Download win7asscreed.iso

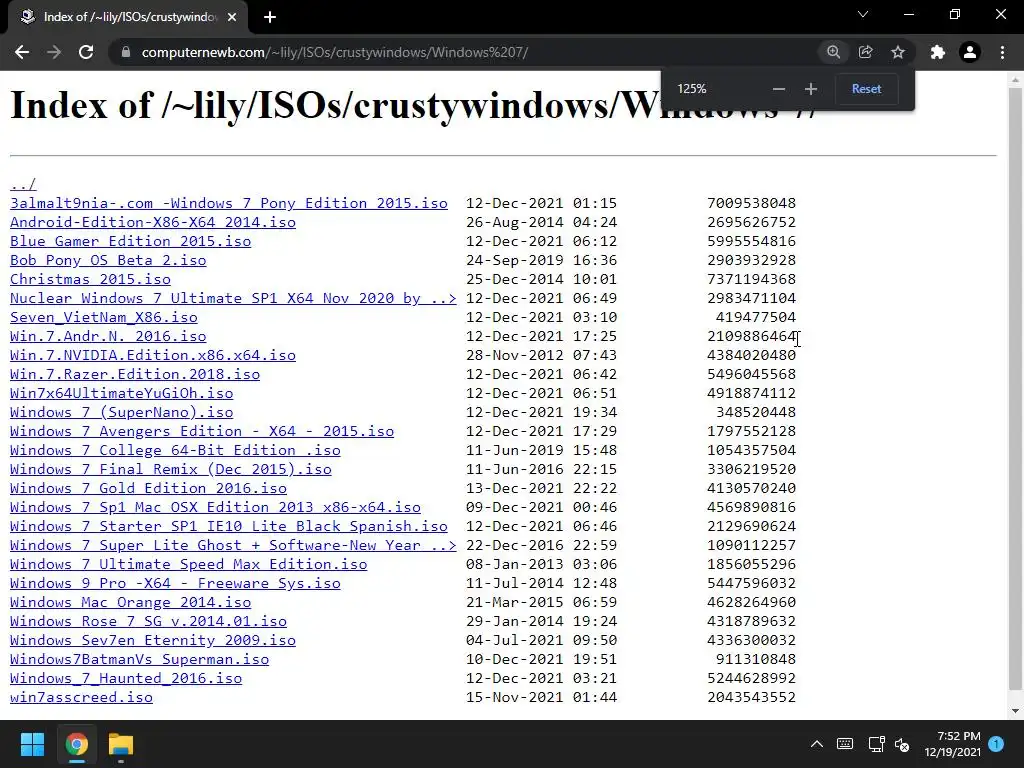coord(82,697)
